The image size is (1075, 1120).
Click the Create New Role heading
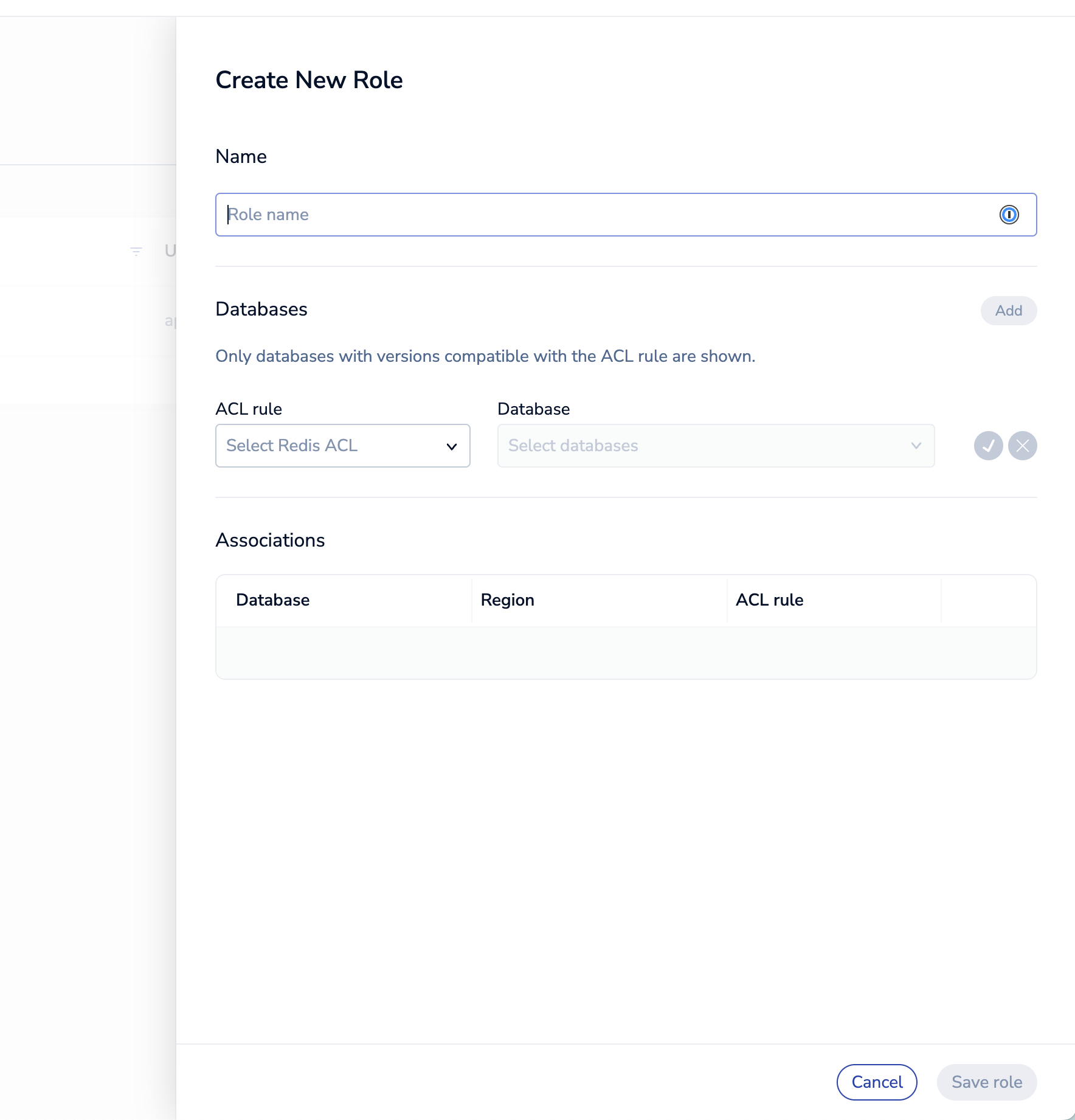click(309, 80)
